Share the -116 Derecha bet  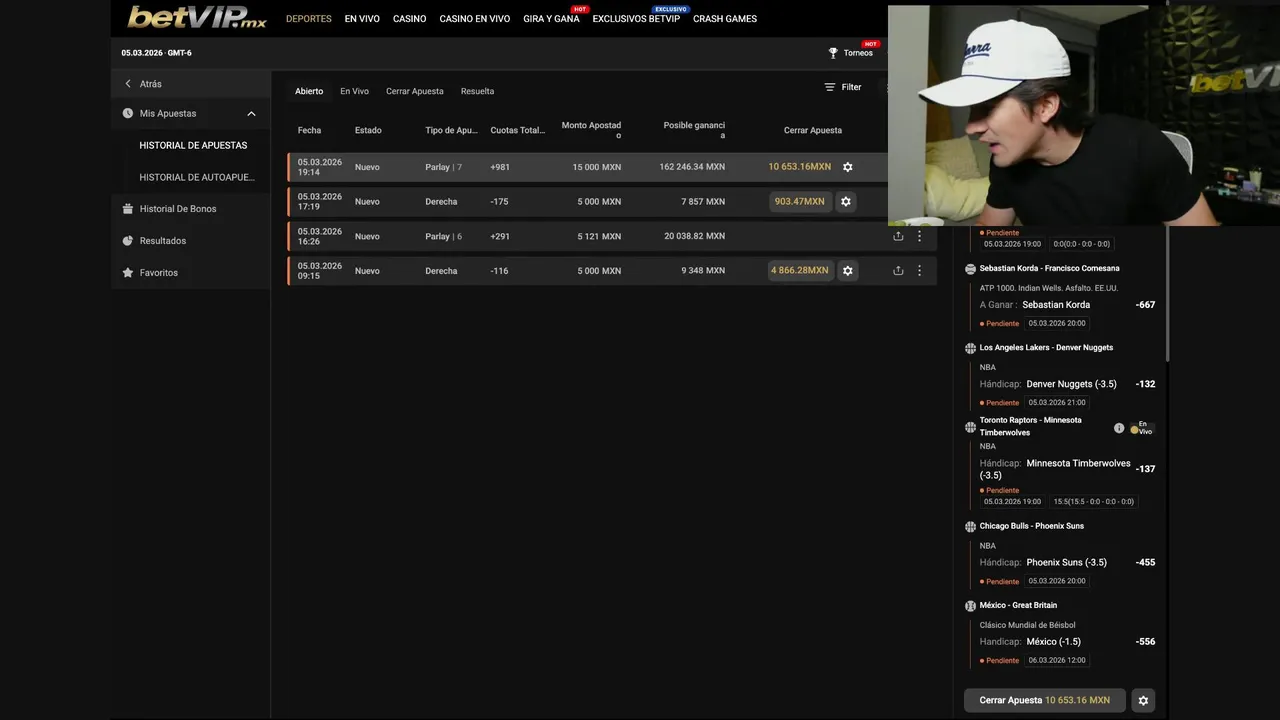(898, 271)
